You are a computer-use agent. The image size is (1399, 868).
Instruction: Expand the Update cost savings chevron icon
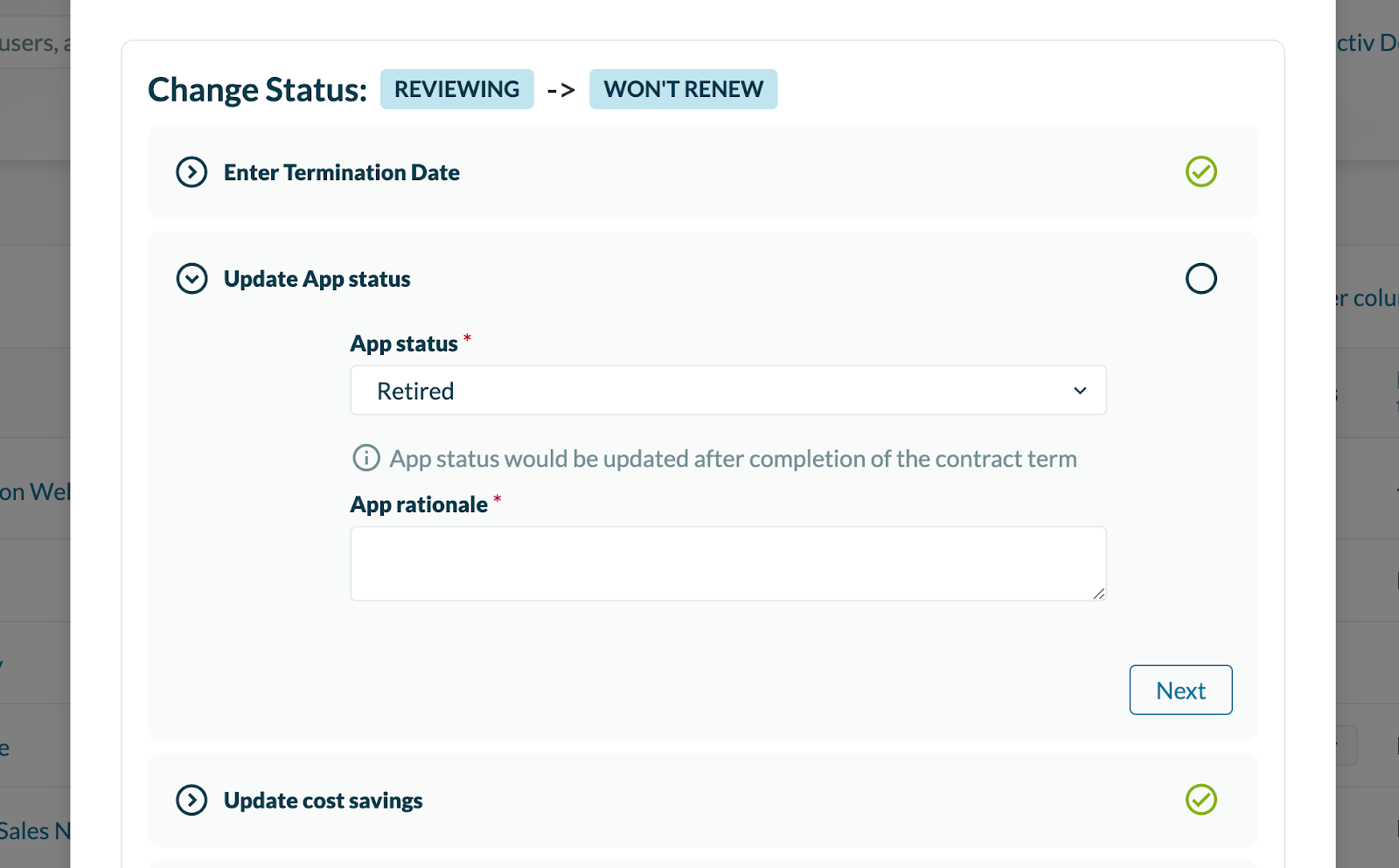tap(191, 800)
